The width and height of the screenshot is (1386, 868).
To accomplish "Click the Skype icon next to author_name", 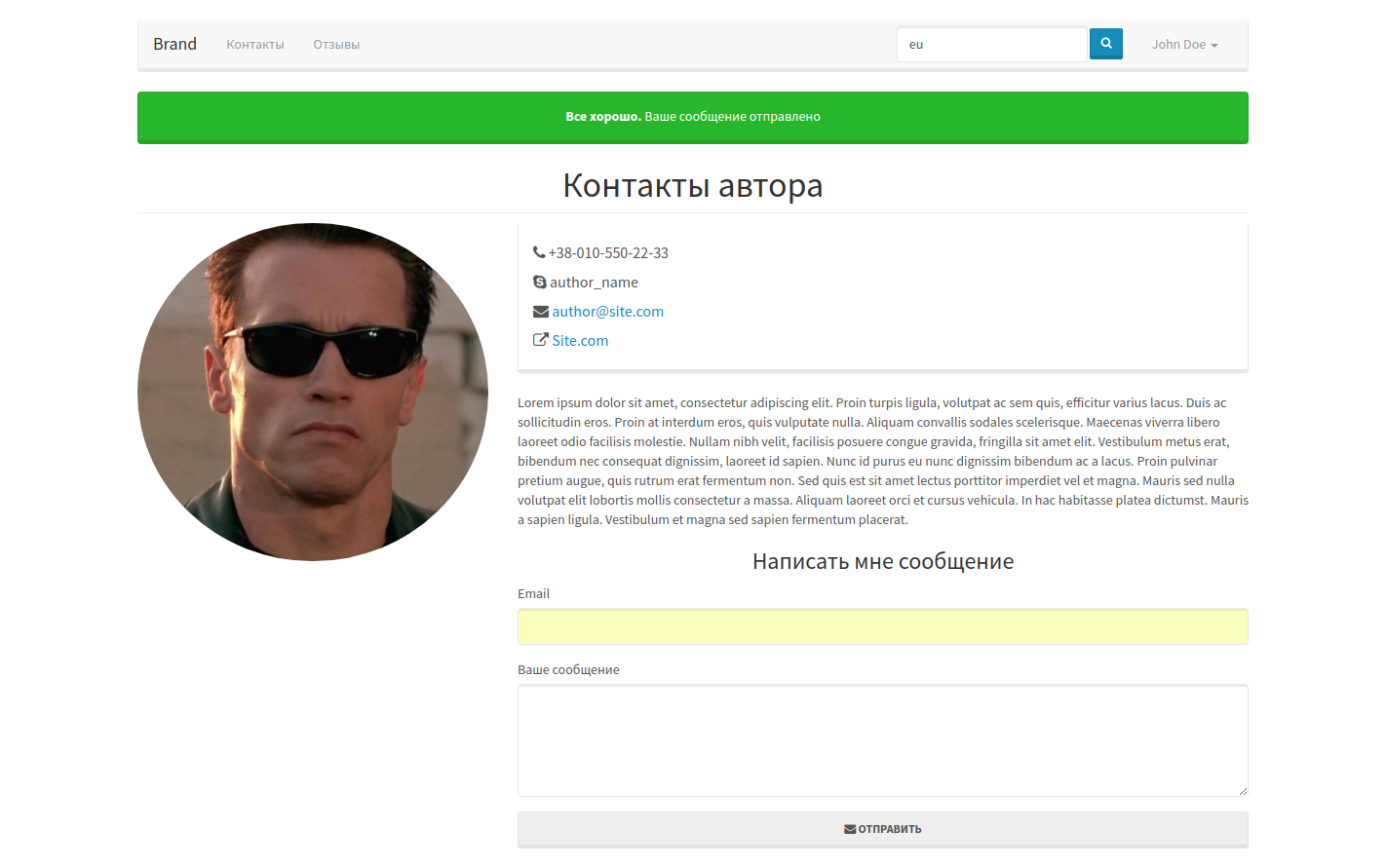I will tap(540, 282).
